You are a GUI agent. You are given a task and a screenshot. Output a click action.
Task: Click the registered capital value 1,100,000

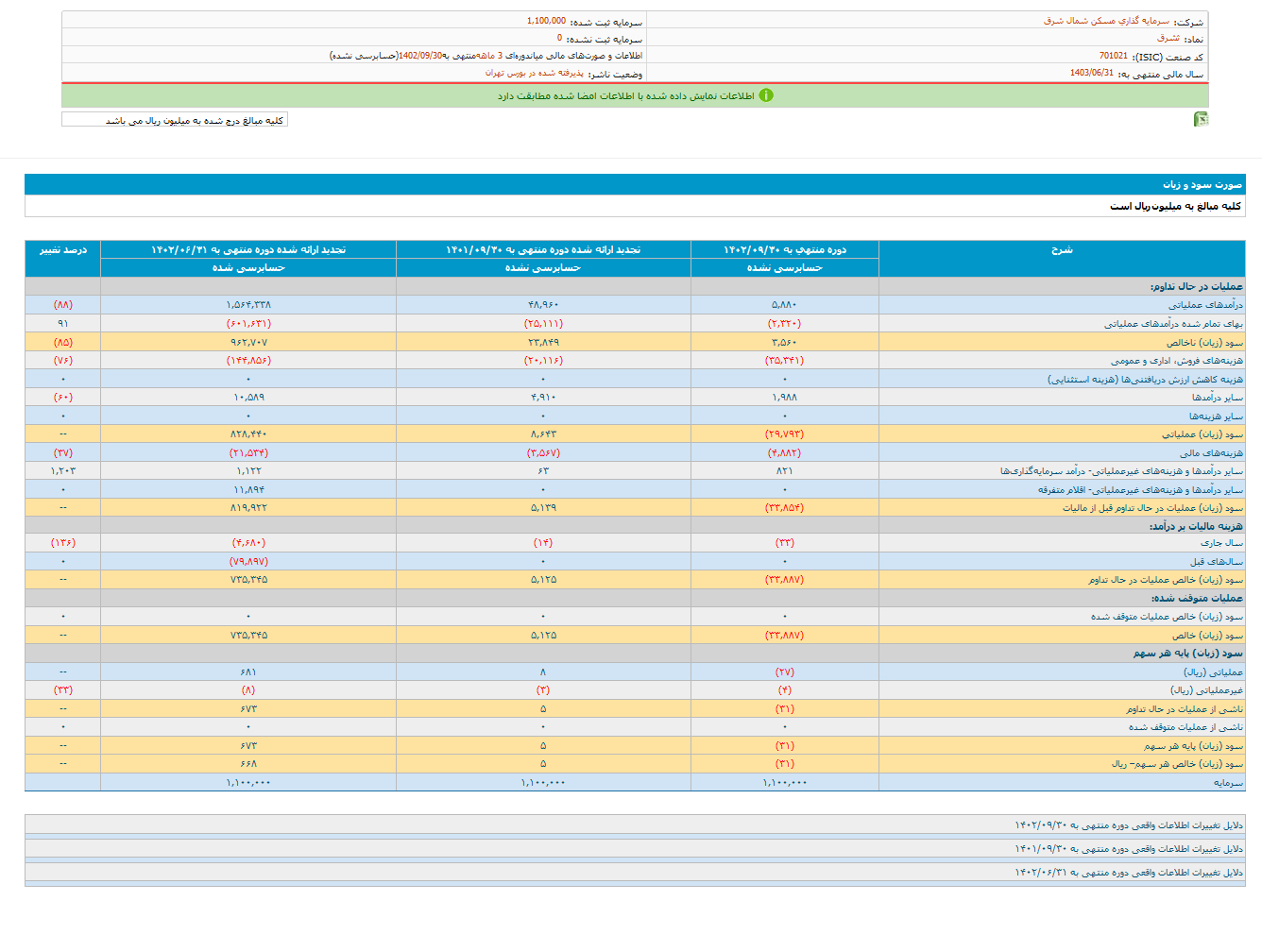546,21
